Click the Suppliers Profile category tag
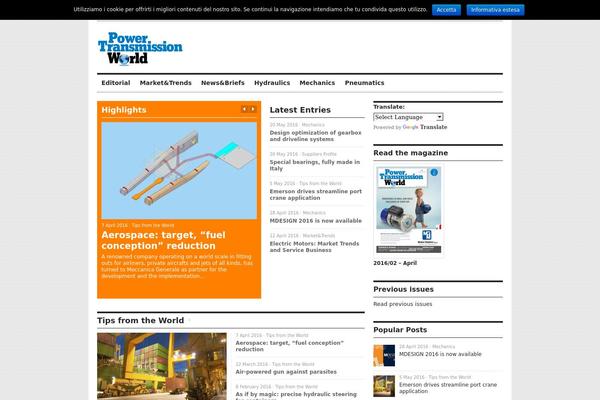This screenshot has width=600, height=400. pos(319,154)
